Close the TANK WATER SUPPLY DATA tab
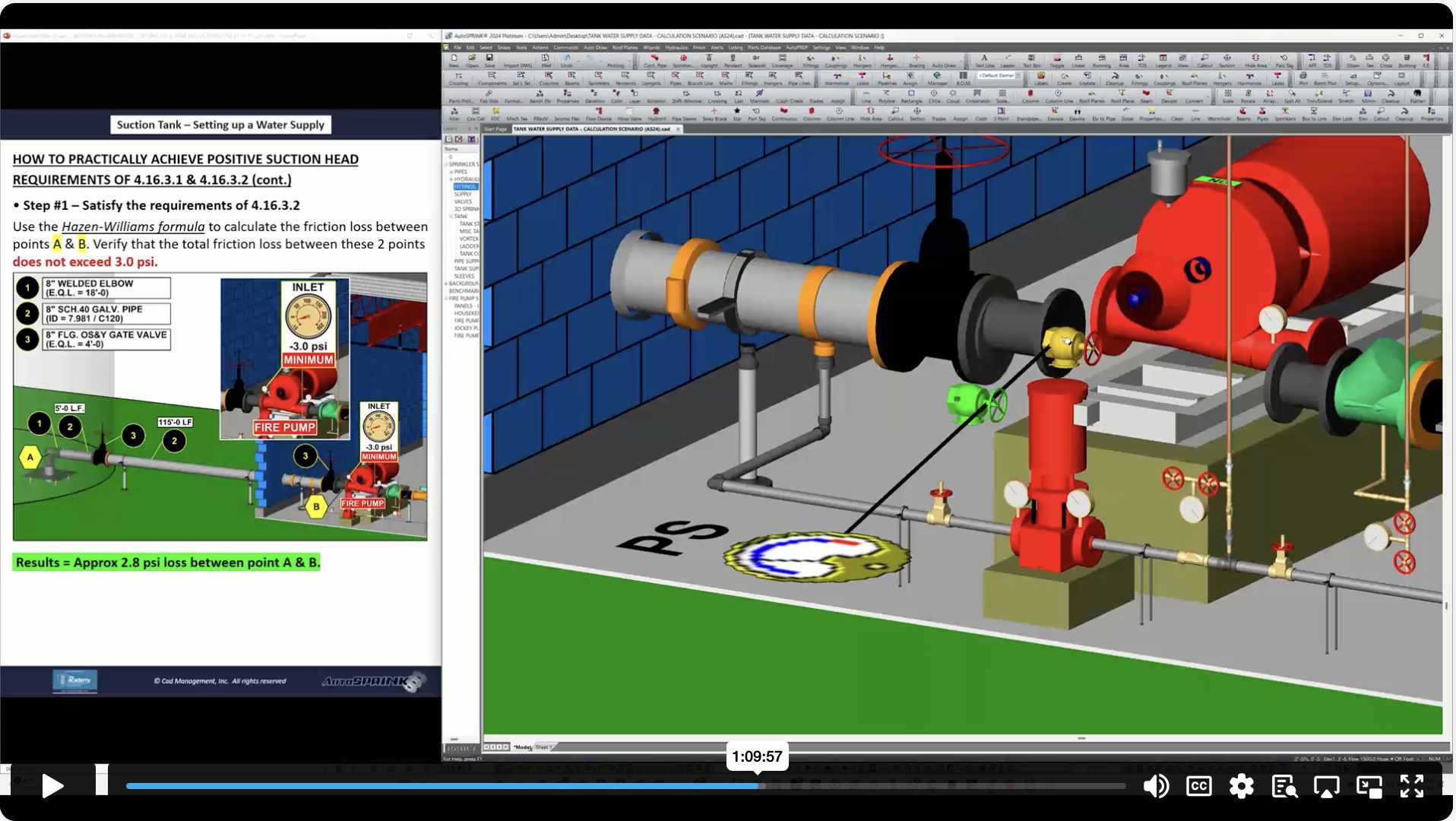 click(x=678, y=129)
